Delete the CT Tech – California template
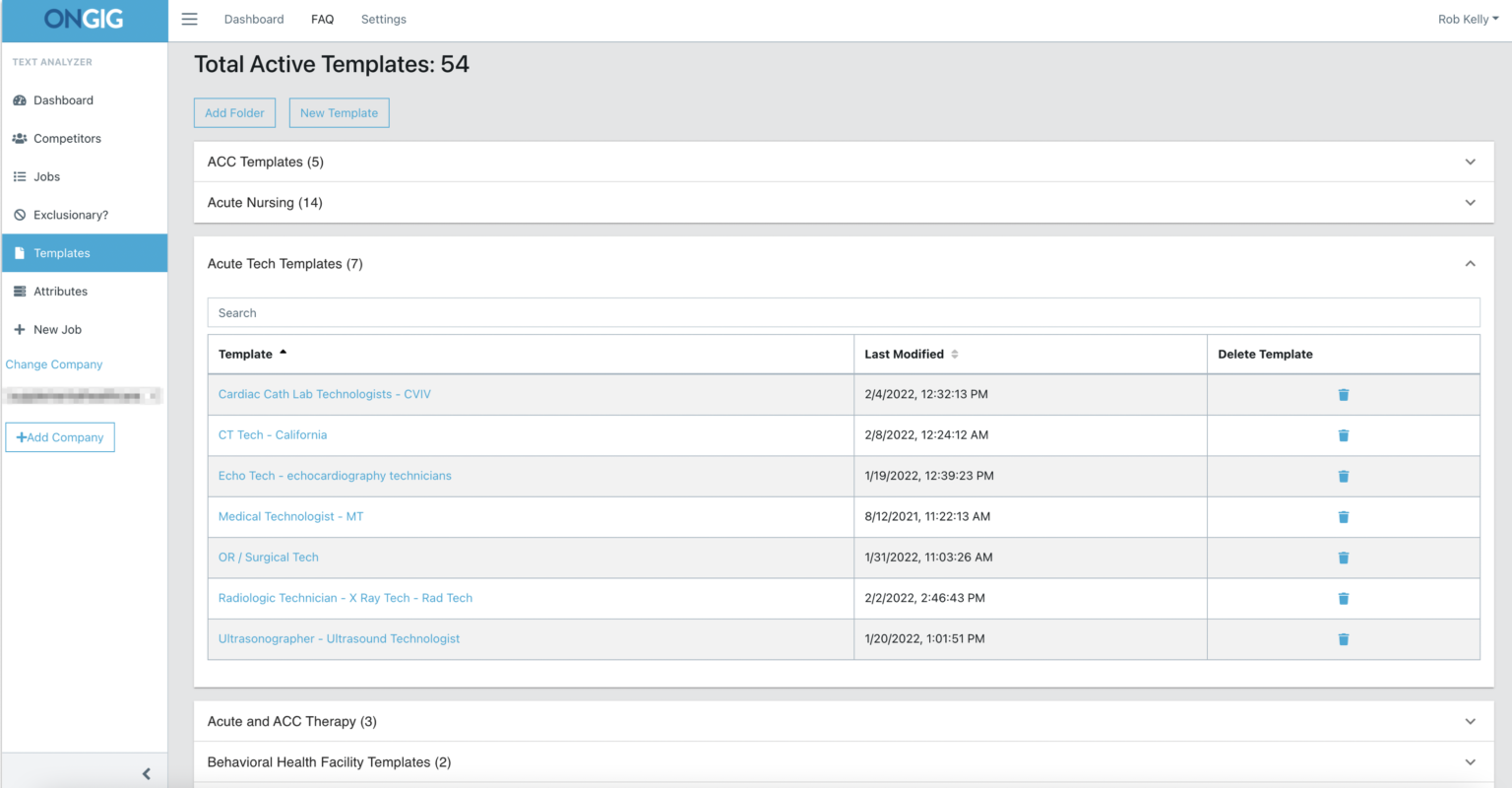 pyautogui.click(x=1343, y=434)
